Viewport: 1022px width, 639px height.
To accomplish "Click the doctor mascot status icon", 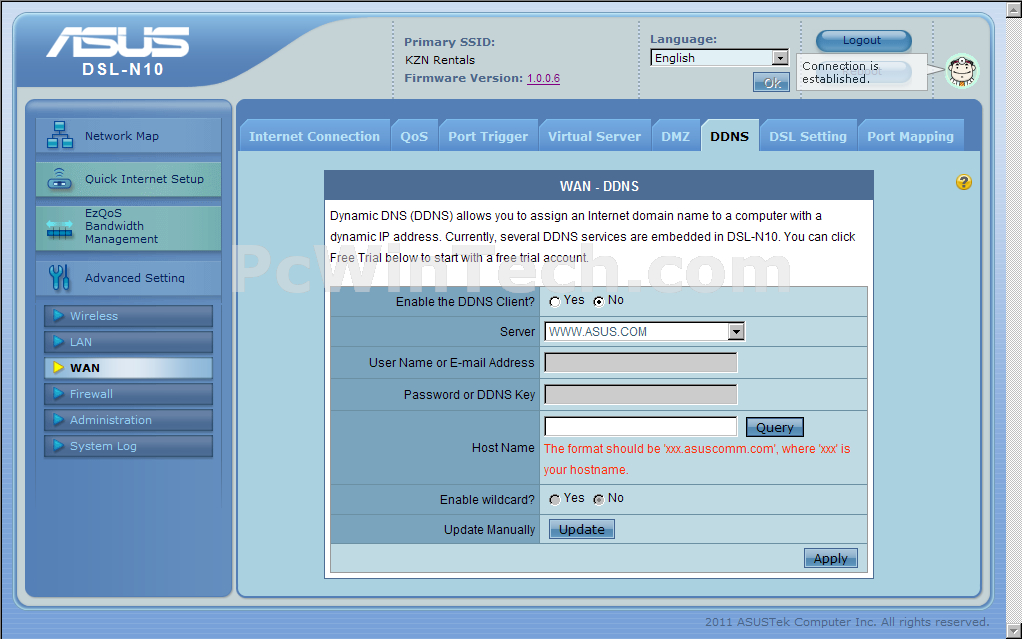I will 963,71.
